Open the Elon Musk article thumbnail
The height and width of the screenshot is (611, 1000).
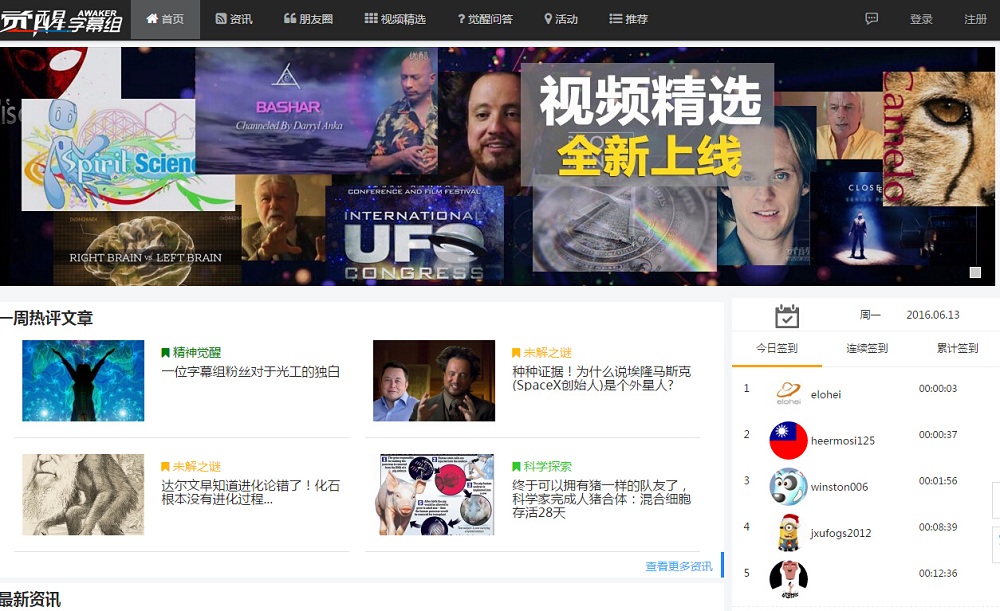click(x=434, y=380)
